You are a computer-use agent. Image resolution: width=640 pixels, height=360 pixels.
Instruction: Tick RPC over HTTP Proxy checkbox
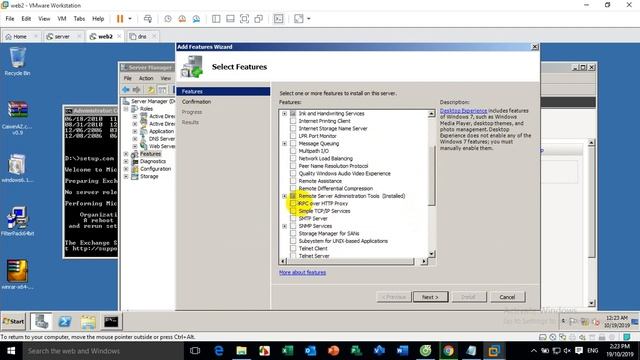point(293,203)
